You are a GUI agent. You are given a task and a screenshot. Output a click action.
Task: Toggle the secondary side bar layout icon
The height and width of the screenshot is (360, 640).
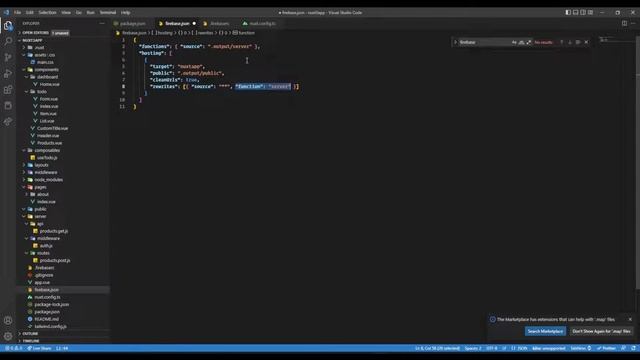coord(583,13)
